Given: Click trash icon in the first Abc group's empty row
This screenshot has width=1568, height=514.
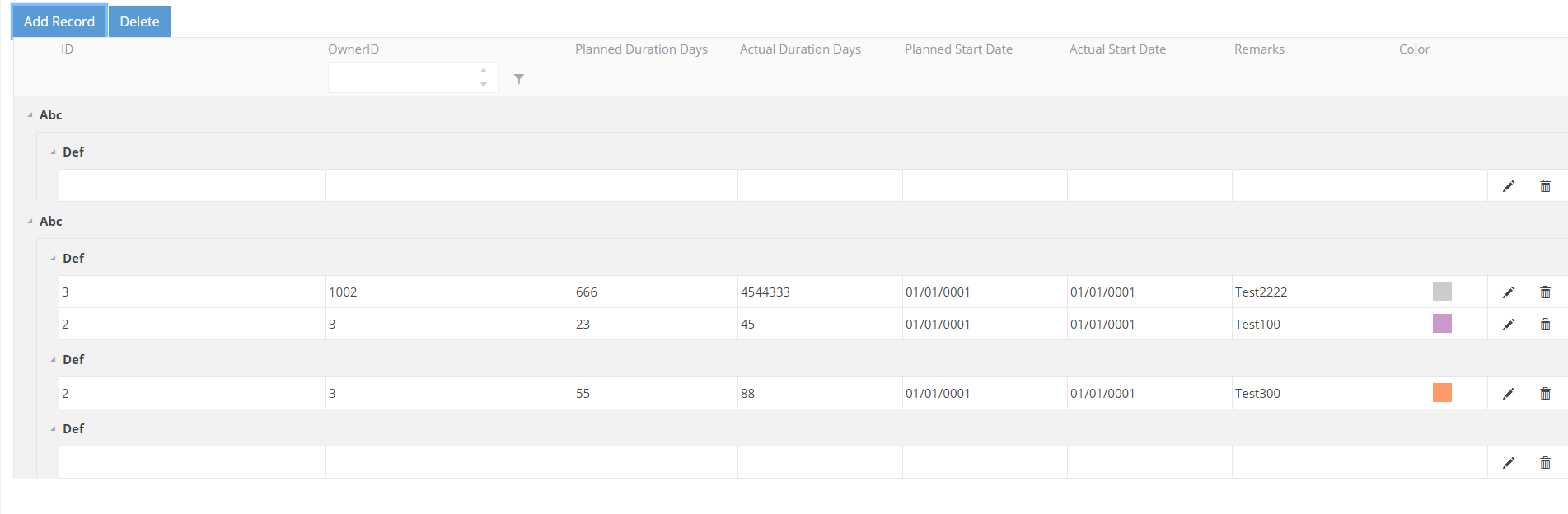Looking at the screenshot, I should [x=1545, y=186].
